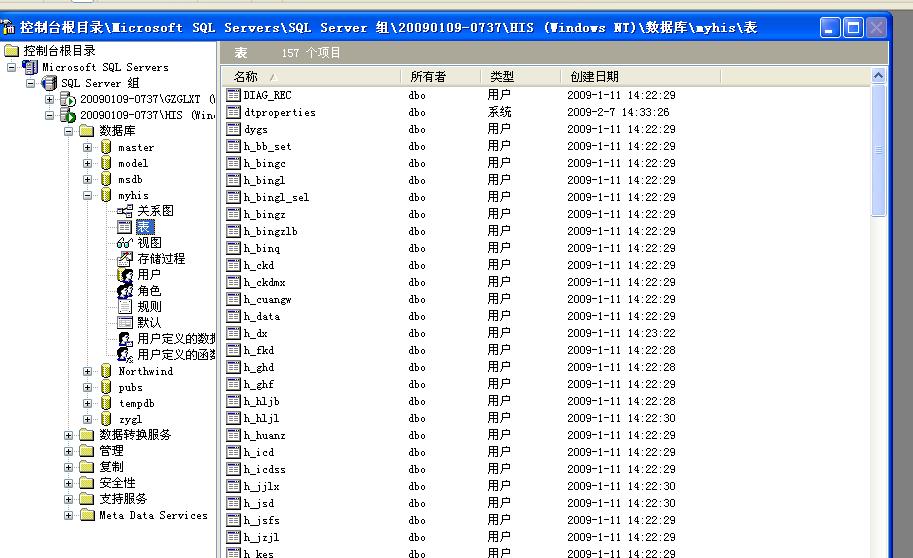Select the 规则 rules icon

tap(125, 306)
